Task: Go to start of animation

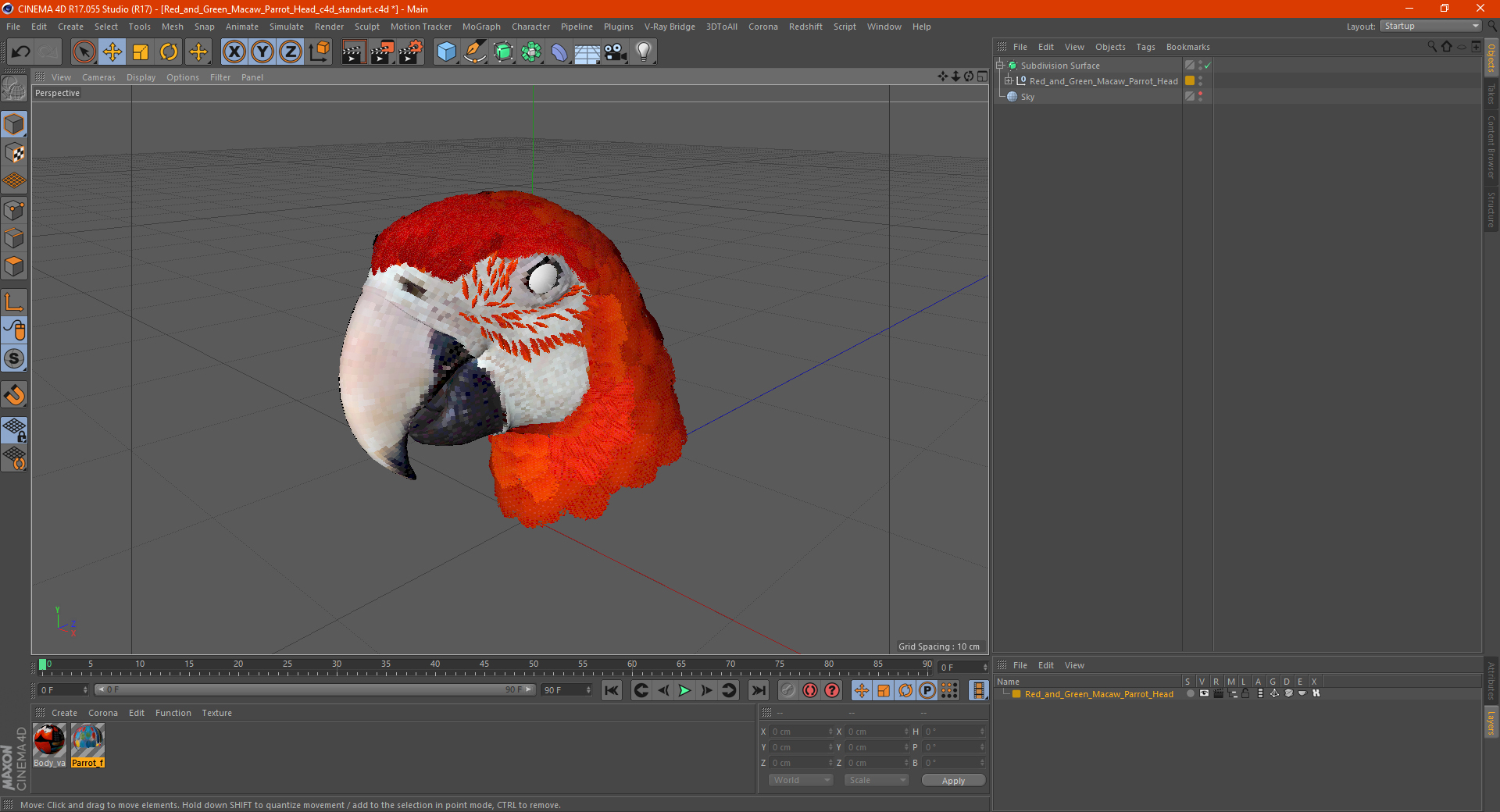Action: click(x=612, y=690)
